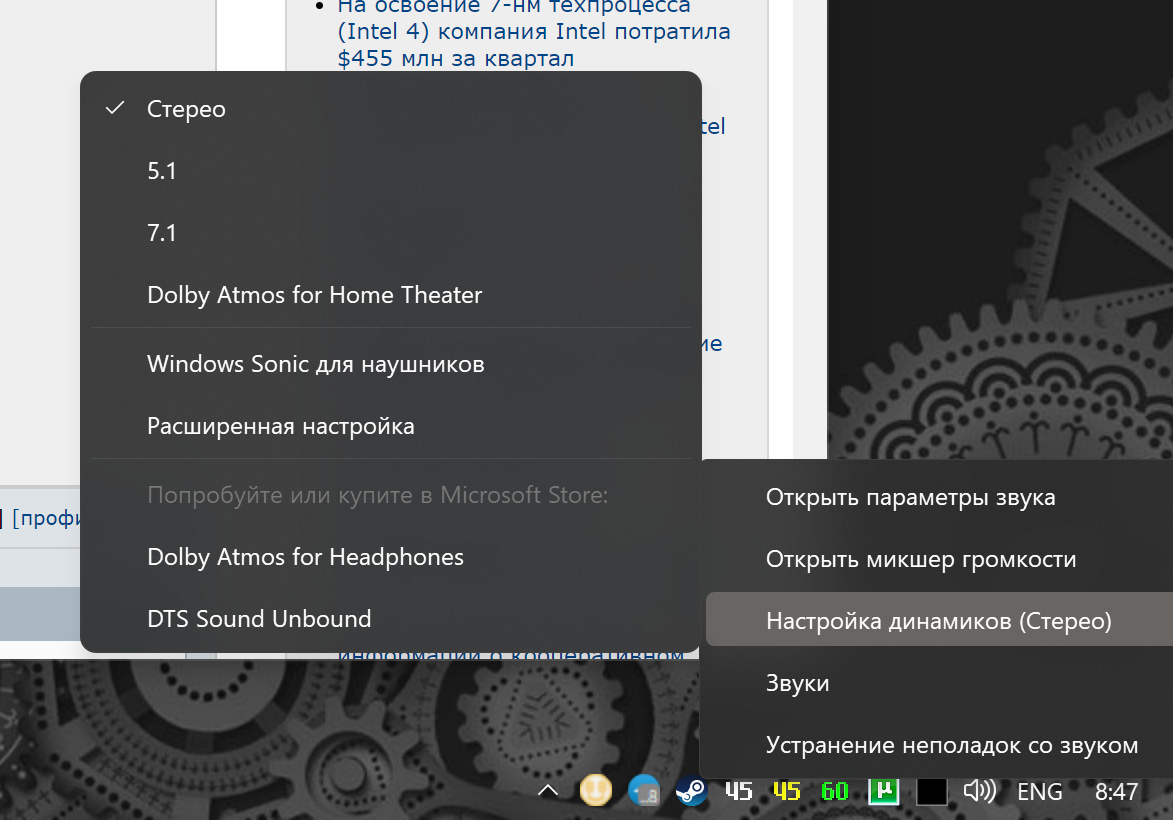Show hidden tray icons chevron
This screenshot has height=820, width=1173.
click(x=548, y=791)
